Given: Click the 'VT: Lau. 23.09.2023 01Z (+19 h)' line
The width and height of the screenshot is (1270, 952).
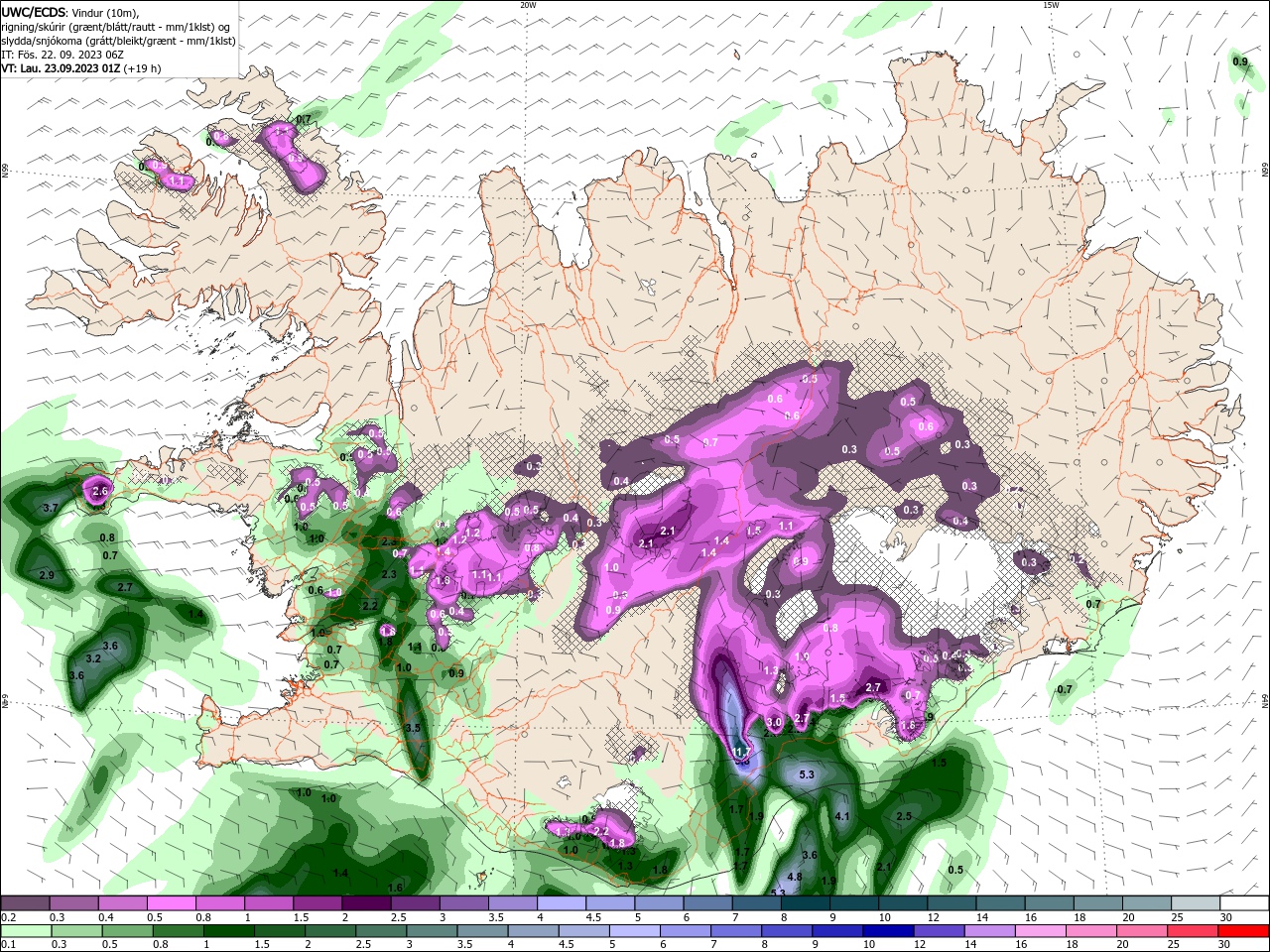Looking at the screenshot, I should [x=81, y=68].
